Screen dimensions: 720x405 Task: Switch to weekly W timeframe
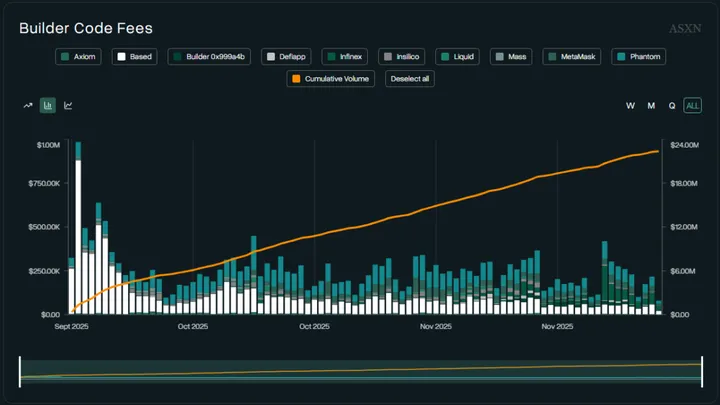tap(630, 105)
